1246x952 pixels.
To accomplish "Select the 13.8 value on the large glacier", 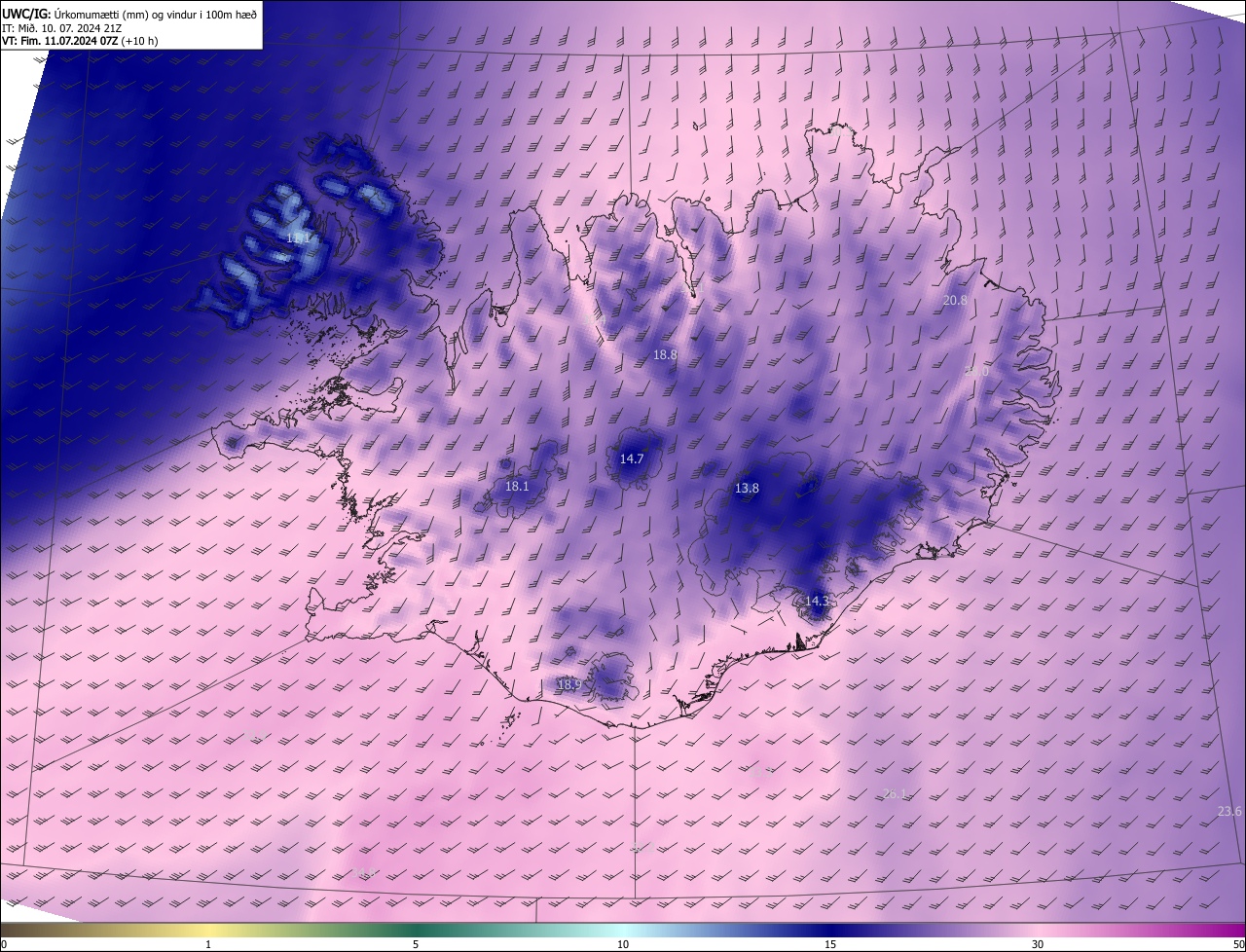I will [747, 489].
